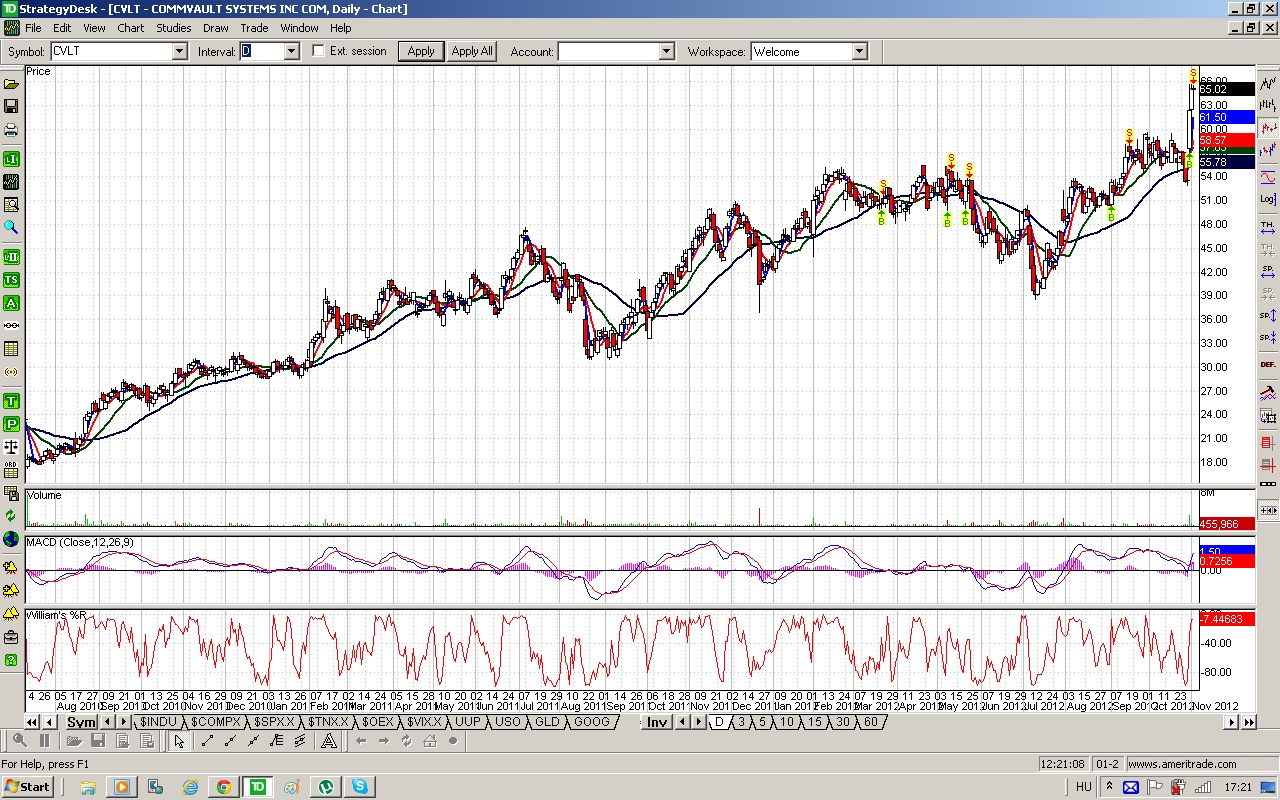Screen dimensions: 1280x800
Task: Click the MACD (Close,12,26,9) study label
Action: 79,543
